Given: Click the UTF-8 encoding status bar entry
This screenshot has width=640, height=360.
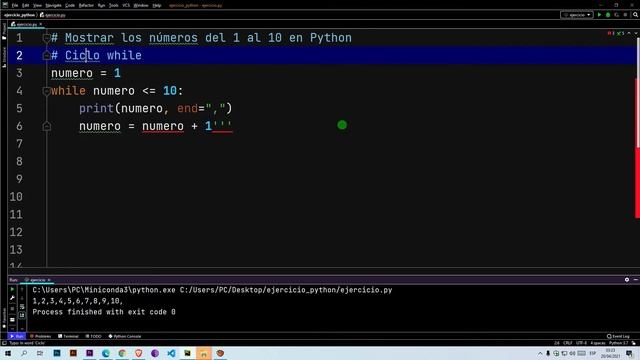Looking at the screenshot, I should click(x=581, y=343).
